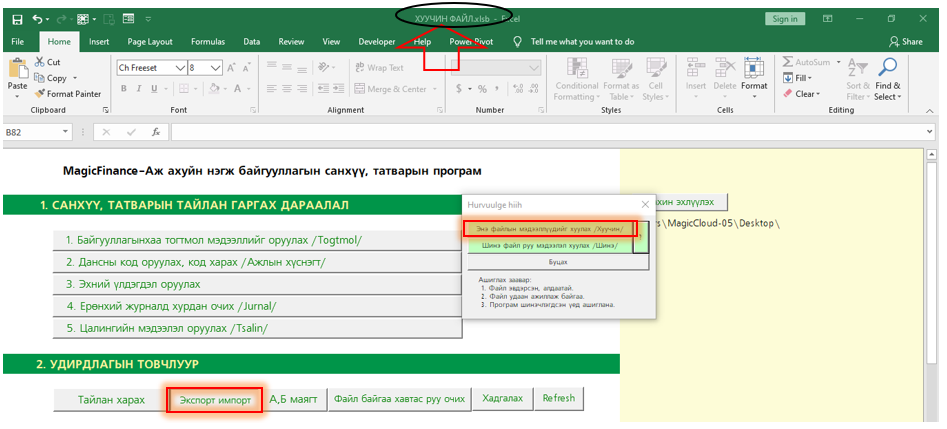Open the File menu

tap(18, 42)
